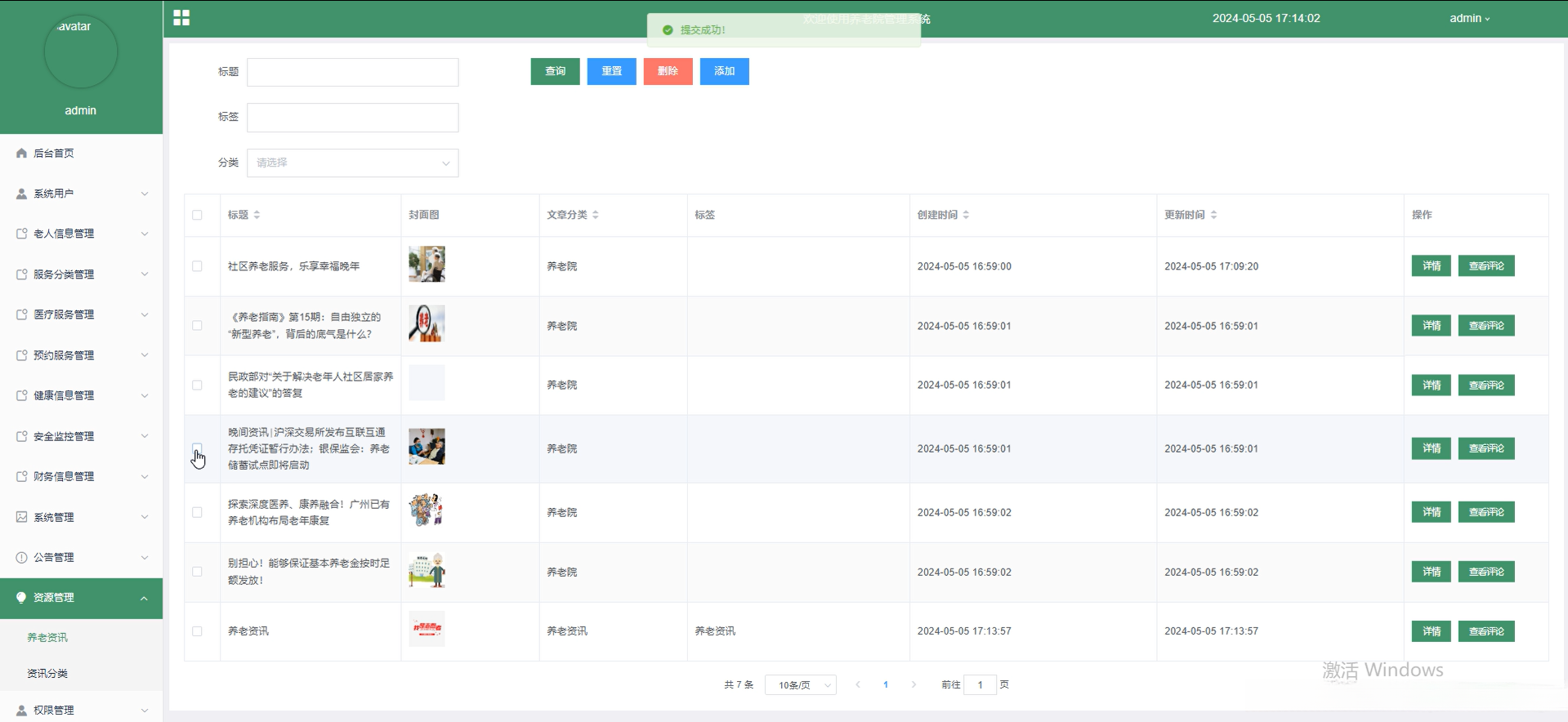Check the row 探索深度医养、康养融合
Screen dimensions: 1568x722
tap(197, 512)
